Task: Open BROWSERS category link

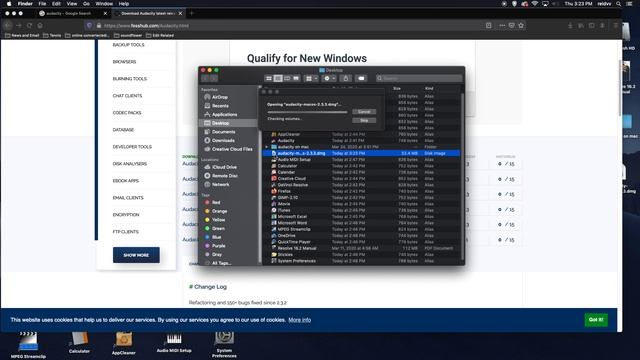Action: click(124, 62)
